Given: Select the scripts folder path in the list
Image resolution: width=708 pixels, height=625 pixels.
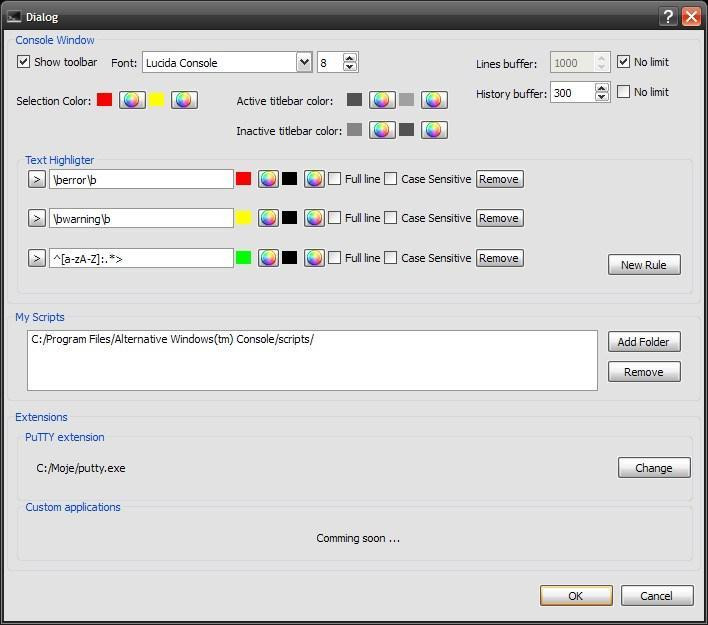Looking at the screenshot, I should click(172, 339).
